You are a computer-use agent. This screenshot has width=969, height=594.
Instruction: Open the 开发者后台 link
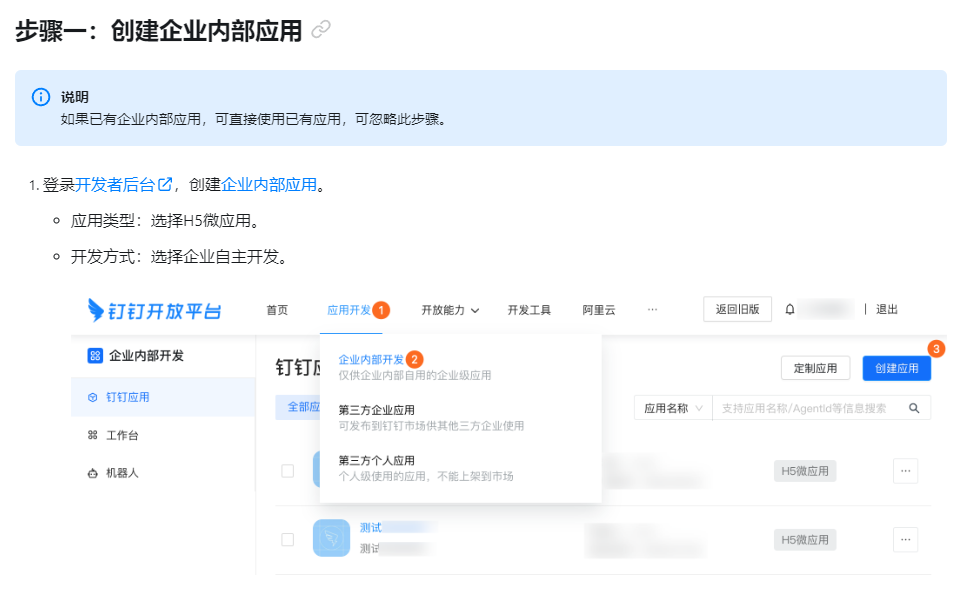[x=115, y=184]
